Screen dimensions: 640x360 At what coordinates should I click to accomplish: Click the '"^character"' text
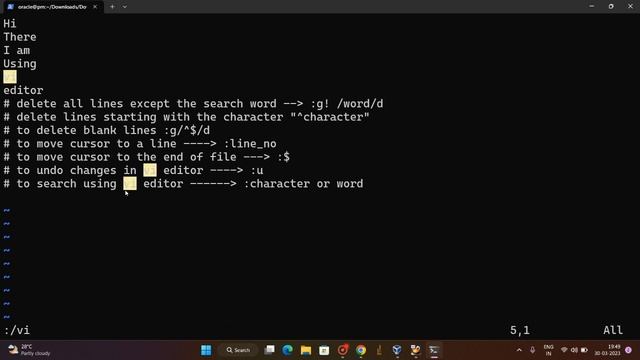(330, 117)
